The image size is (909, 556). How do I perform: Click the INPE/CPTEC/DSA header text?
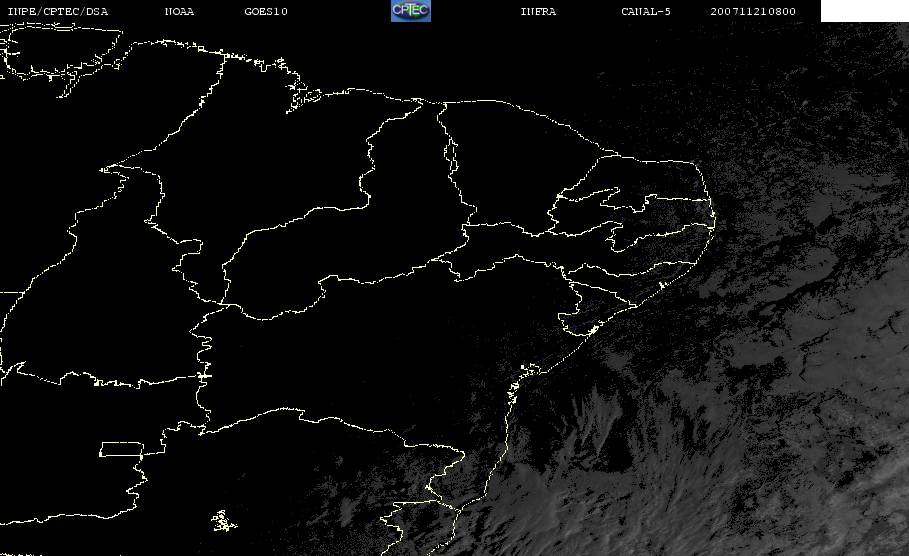pyautogui.click(x=57, y=12)
